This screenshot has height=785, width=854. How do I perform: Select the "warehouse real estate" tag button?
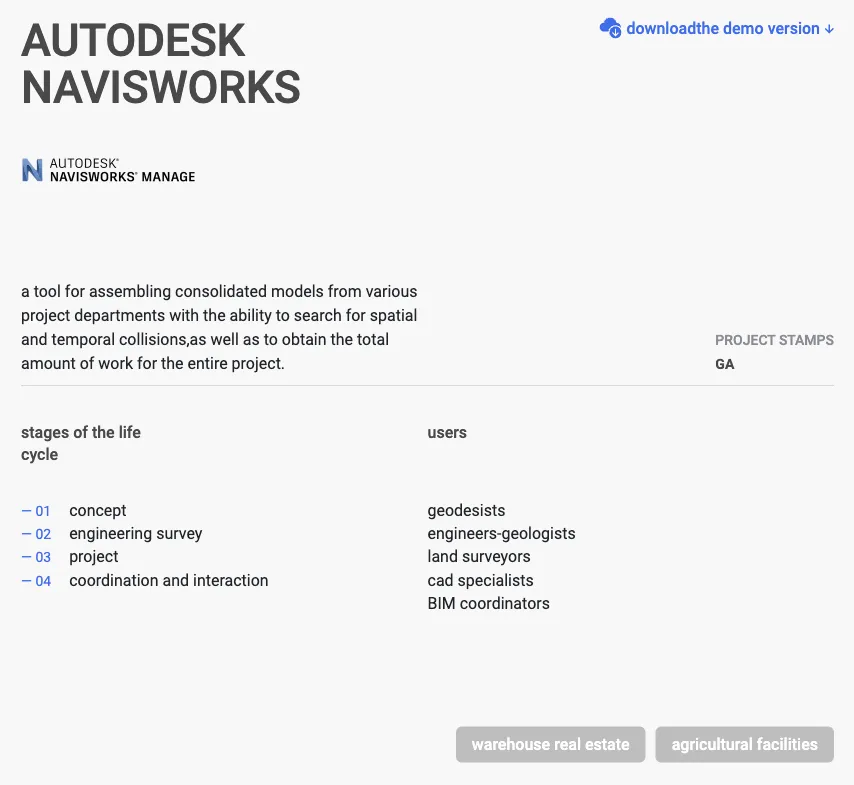coord(550,744)
